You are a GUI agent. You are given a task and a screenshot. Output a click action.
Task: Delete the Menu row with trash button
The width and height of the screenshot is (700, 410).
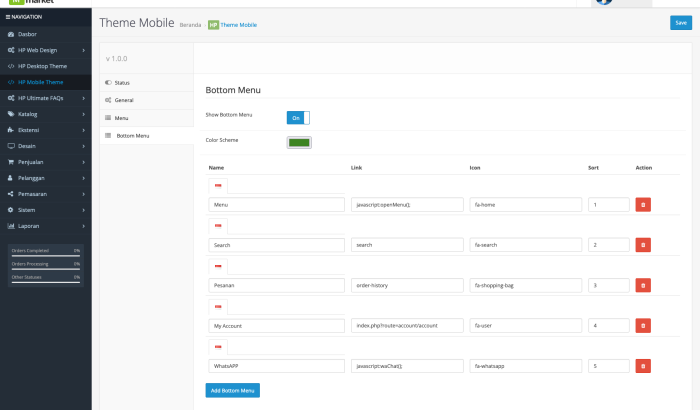pos(643,205)
